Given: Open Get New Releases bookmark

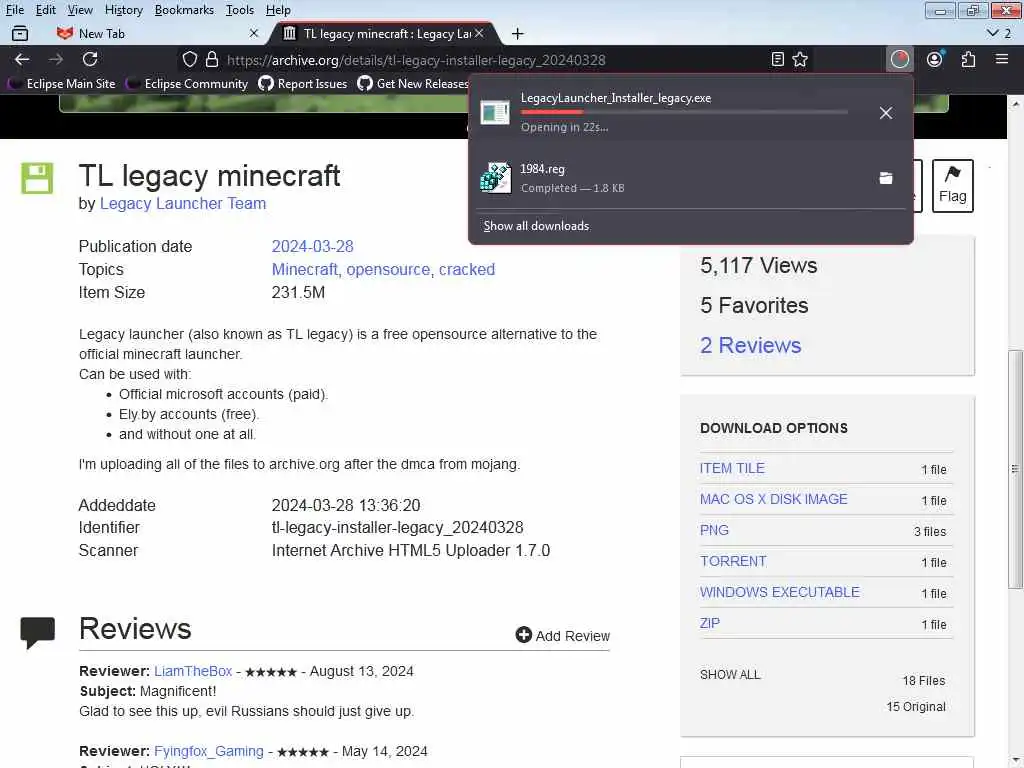Looking at the screenshot, I should pyautogui.click(x=413, y=84).
